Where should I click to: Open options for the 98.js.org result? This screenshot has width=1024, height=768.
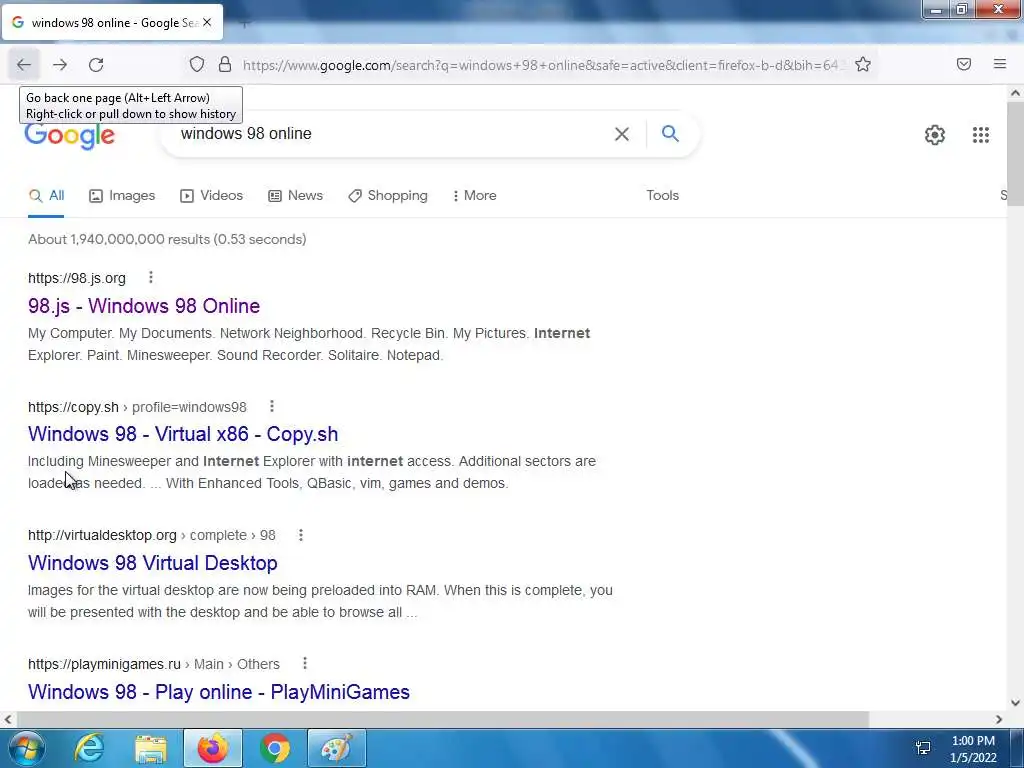[x=151, y=278]
